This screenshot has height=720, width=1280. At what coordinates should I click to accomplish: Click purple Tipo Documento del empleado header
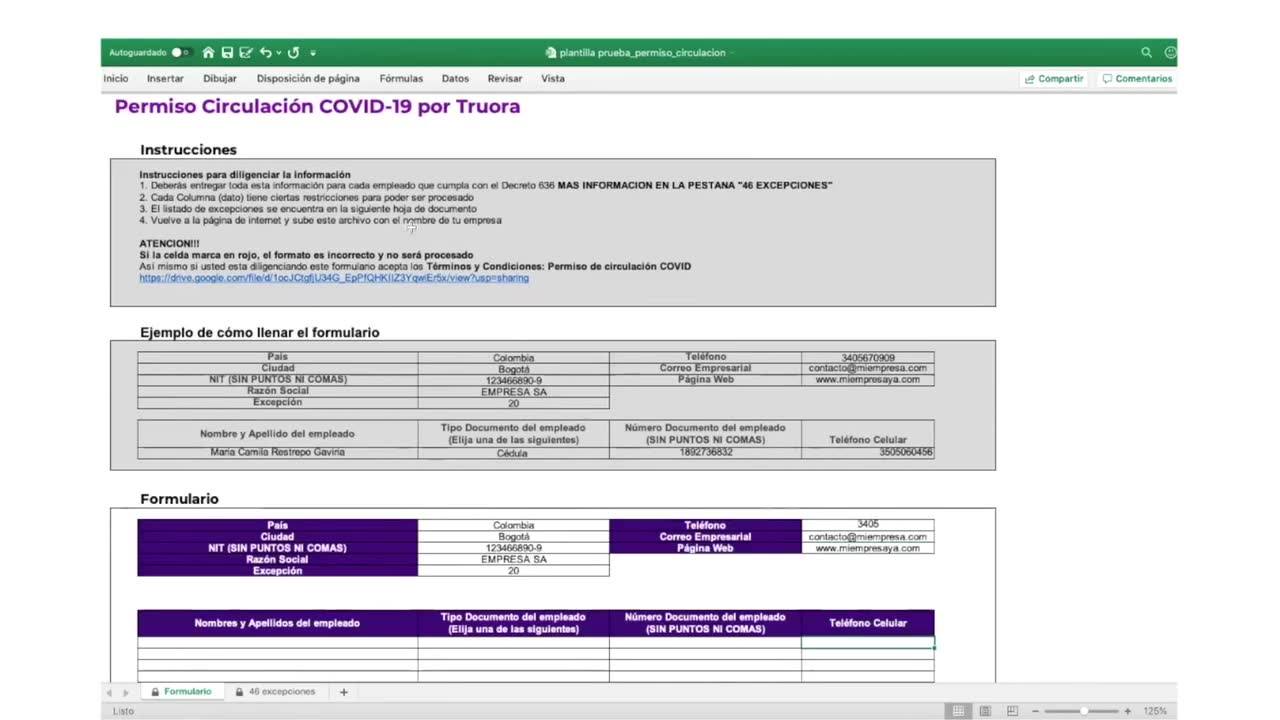(x=513, y=623)
